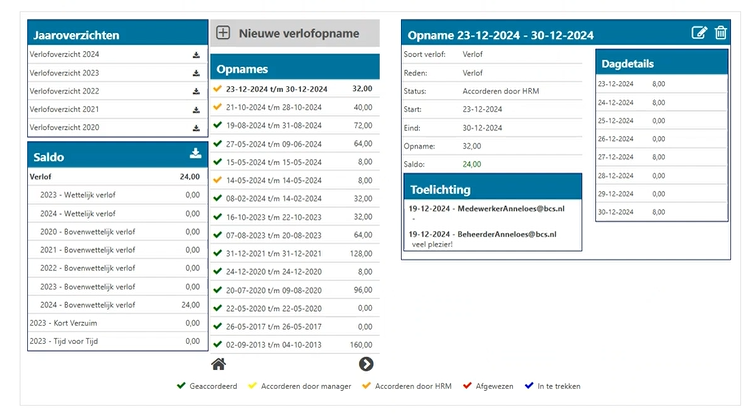Image resolution: width=753 pixels, height=417 pixels.
Task: Download Verlofoverzicht 2022 report
Action: 197,91
